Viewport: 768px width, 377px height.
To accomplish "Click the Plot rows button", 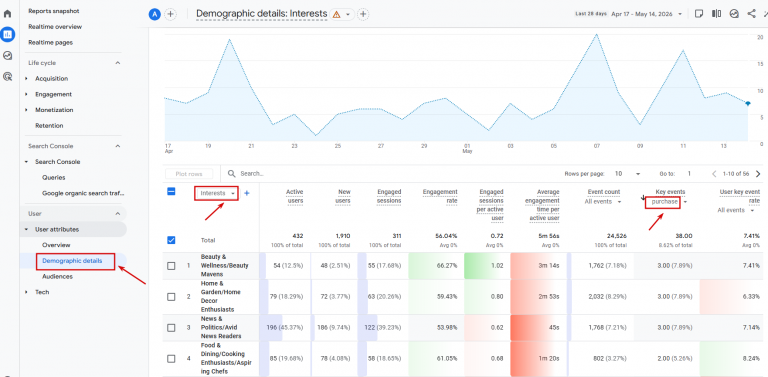I will point(190,174).
